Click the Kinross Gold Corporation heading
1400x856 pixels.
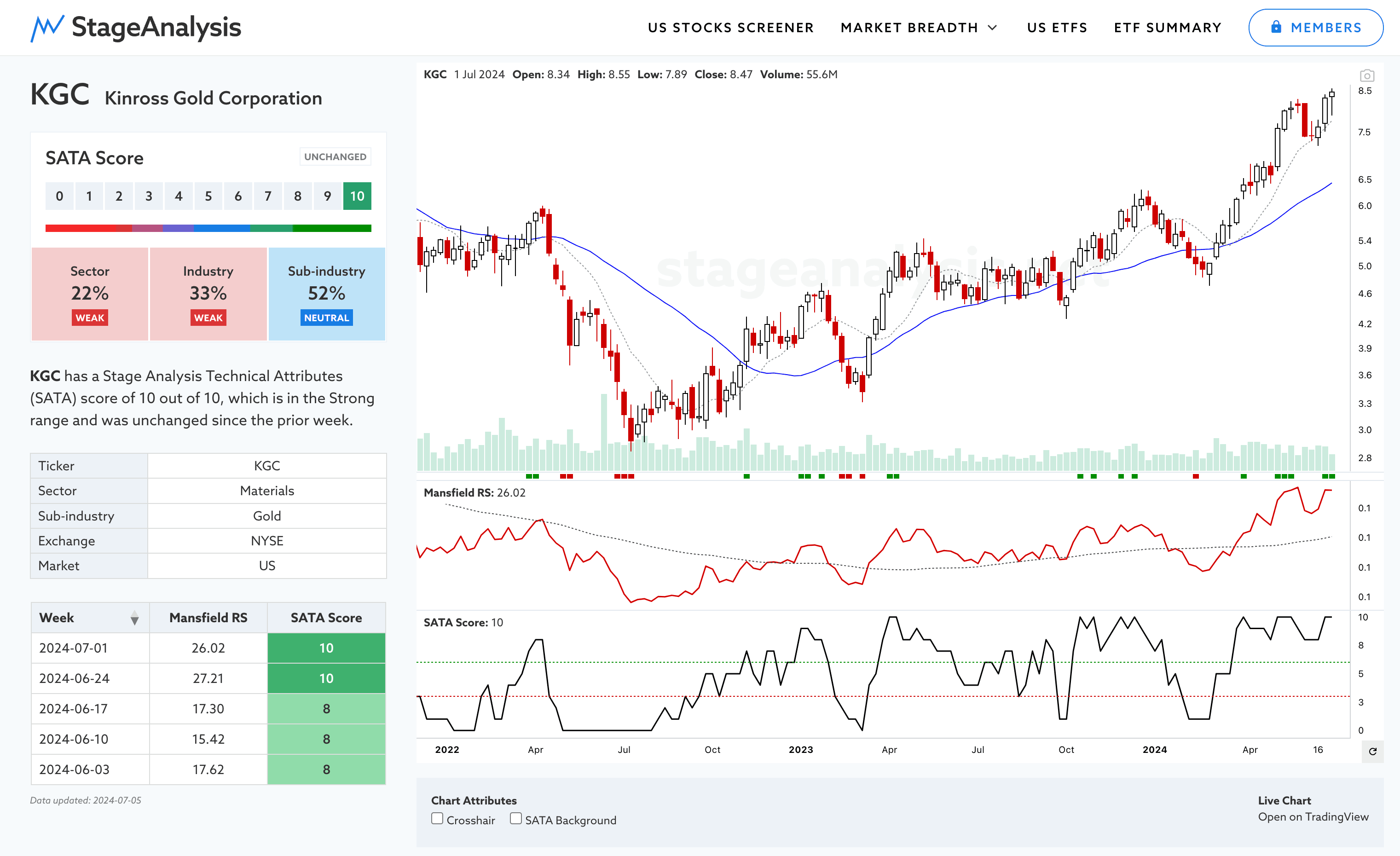(x=213, y=98)
